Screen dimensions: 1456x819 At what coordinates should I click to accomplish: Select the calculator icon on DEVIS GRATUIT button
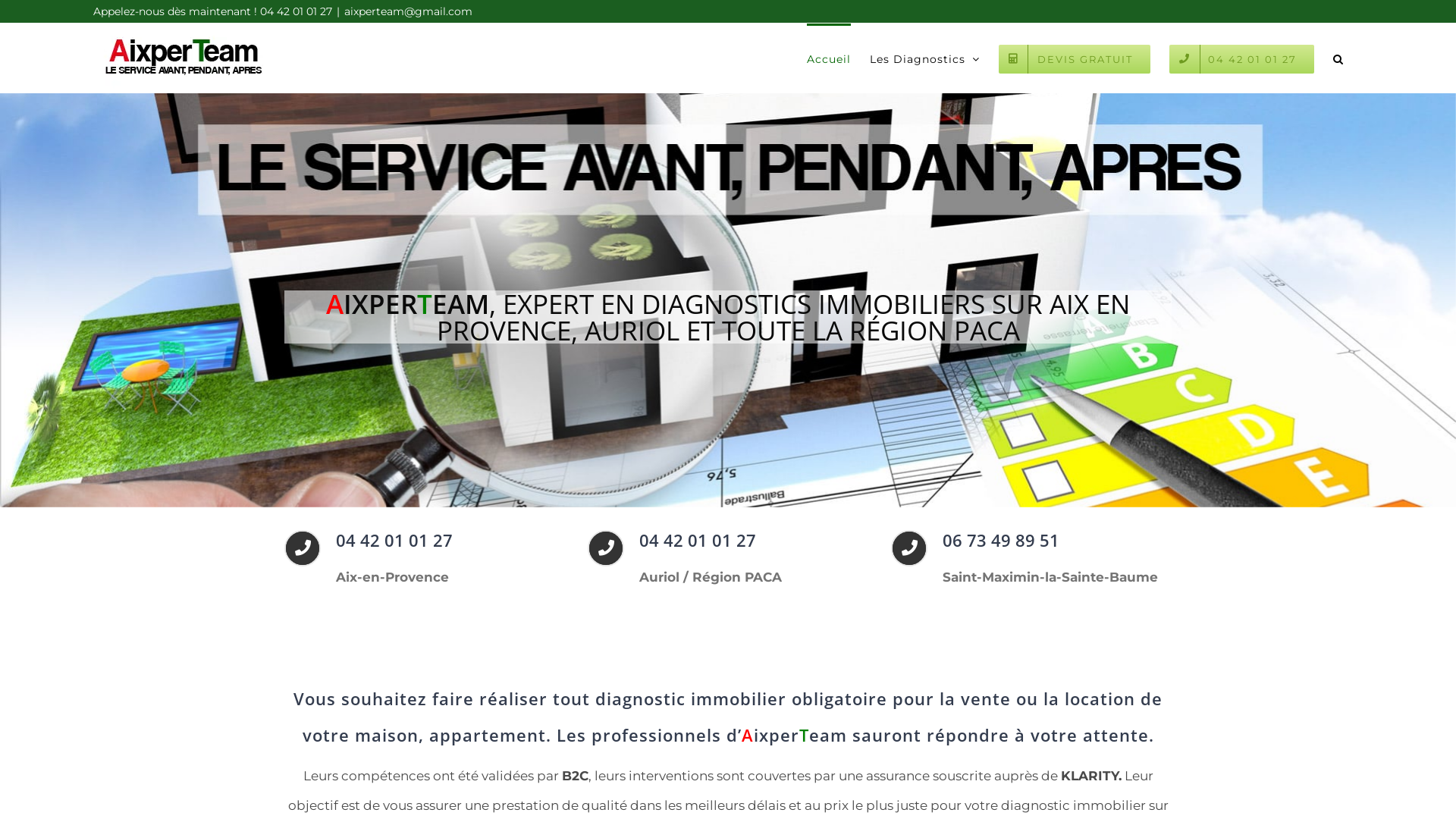click(x=1014, y=58)
